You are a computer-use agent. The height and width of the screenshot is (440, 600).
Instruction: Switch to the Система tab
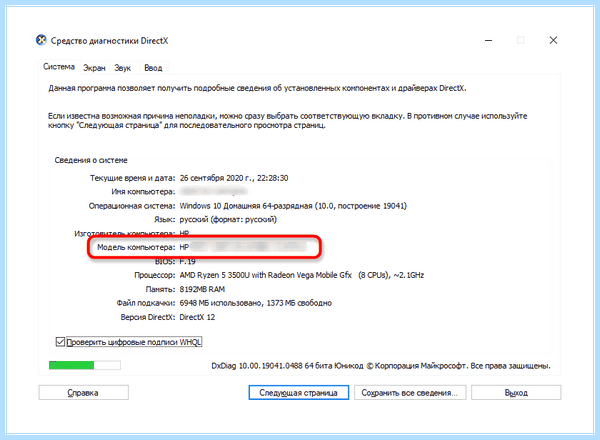pyautogui.click(x=59, y=67)
